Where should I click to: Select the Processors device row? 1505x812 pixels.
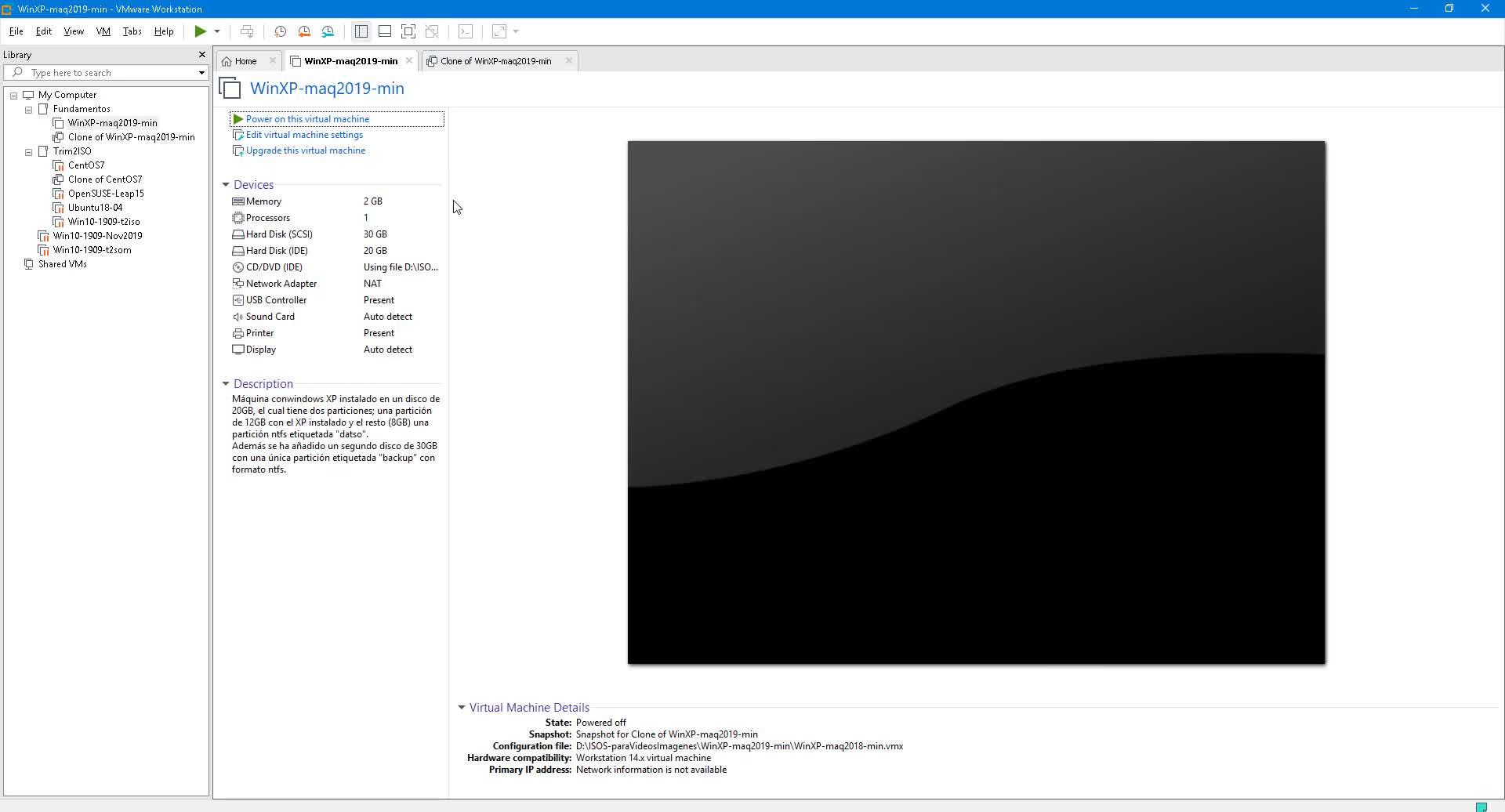coord(335,218)
